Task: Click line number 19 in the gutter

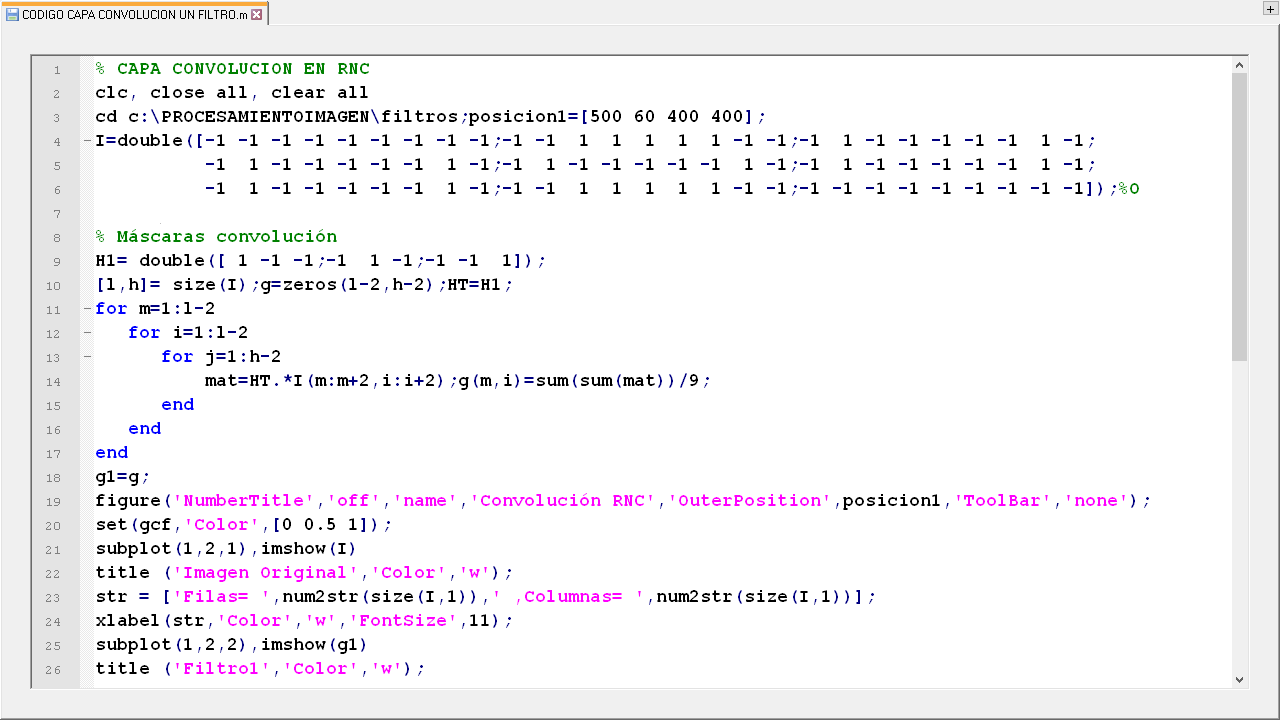Action: click(x=55, y=501)
